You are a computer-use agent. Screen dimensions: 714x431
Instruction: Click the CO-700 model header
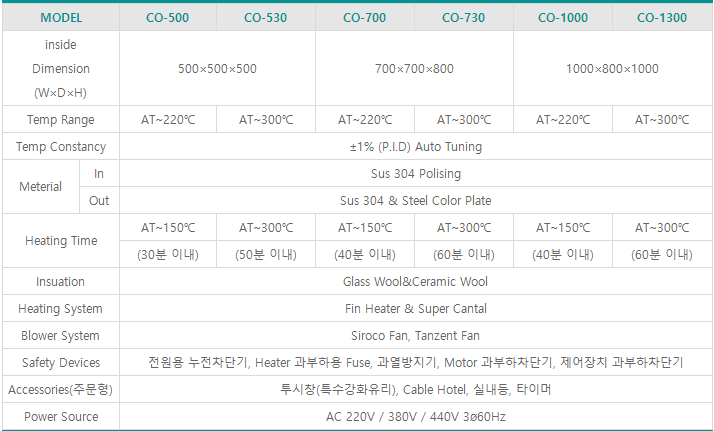tap(364, 17)
